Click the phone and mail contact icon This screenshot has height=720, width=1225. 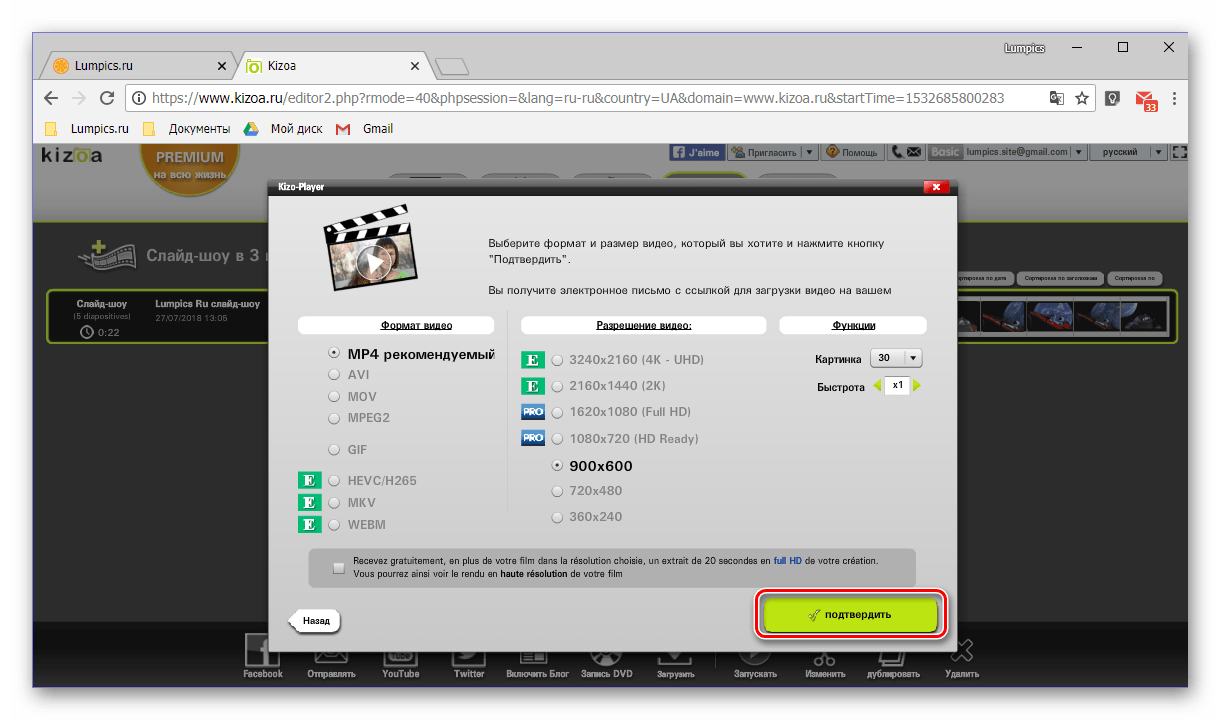[x=906, y=152]
